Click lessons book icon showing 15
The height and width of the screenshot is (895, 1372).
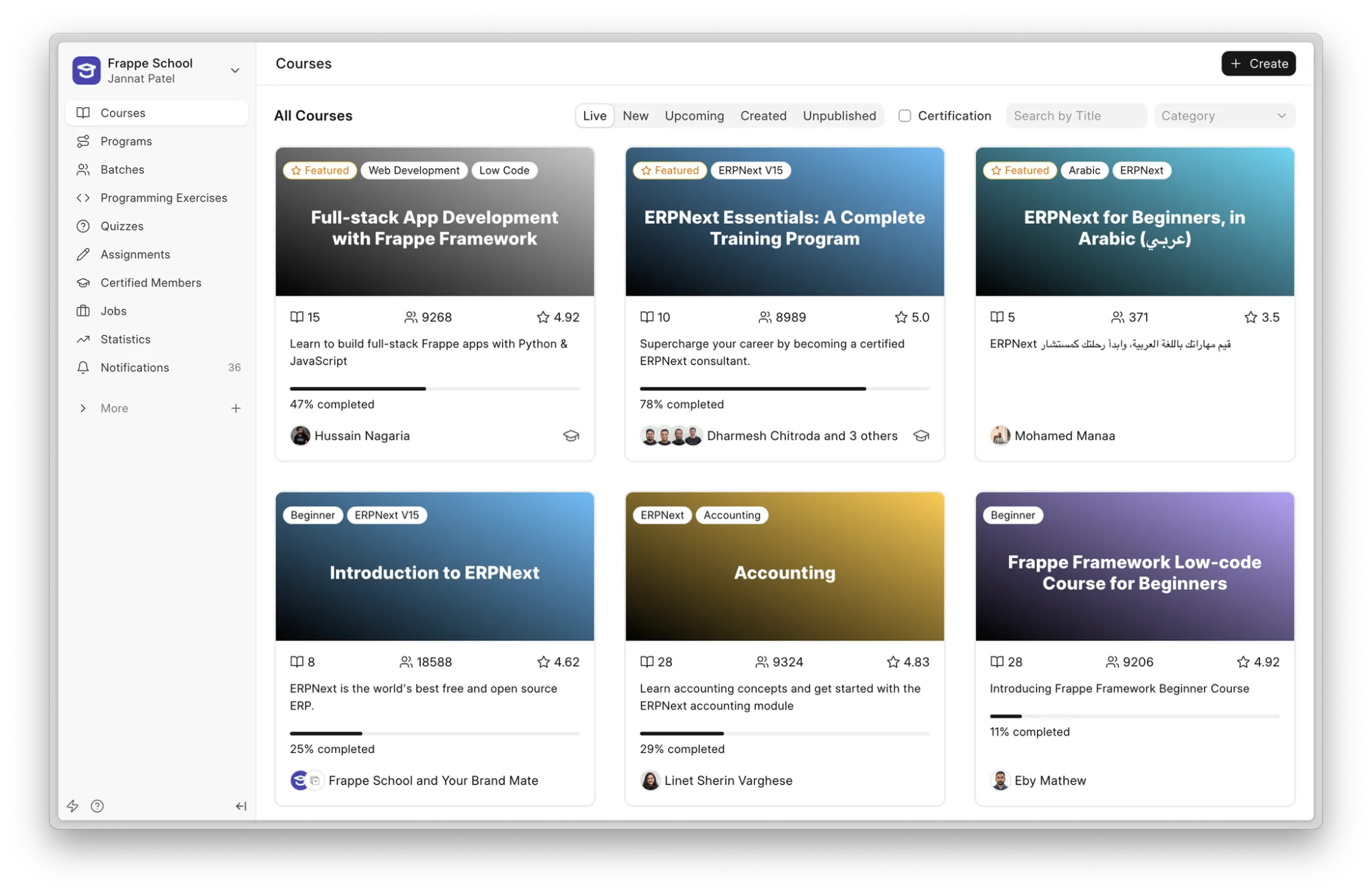(297, 316)
